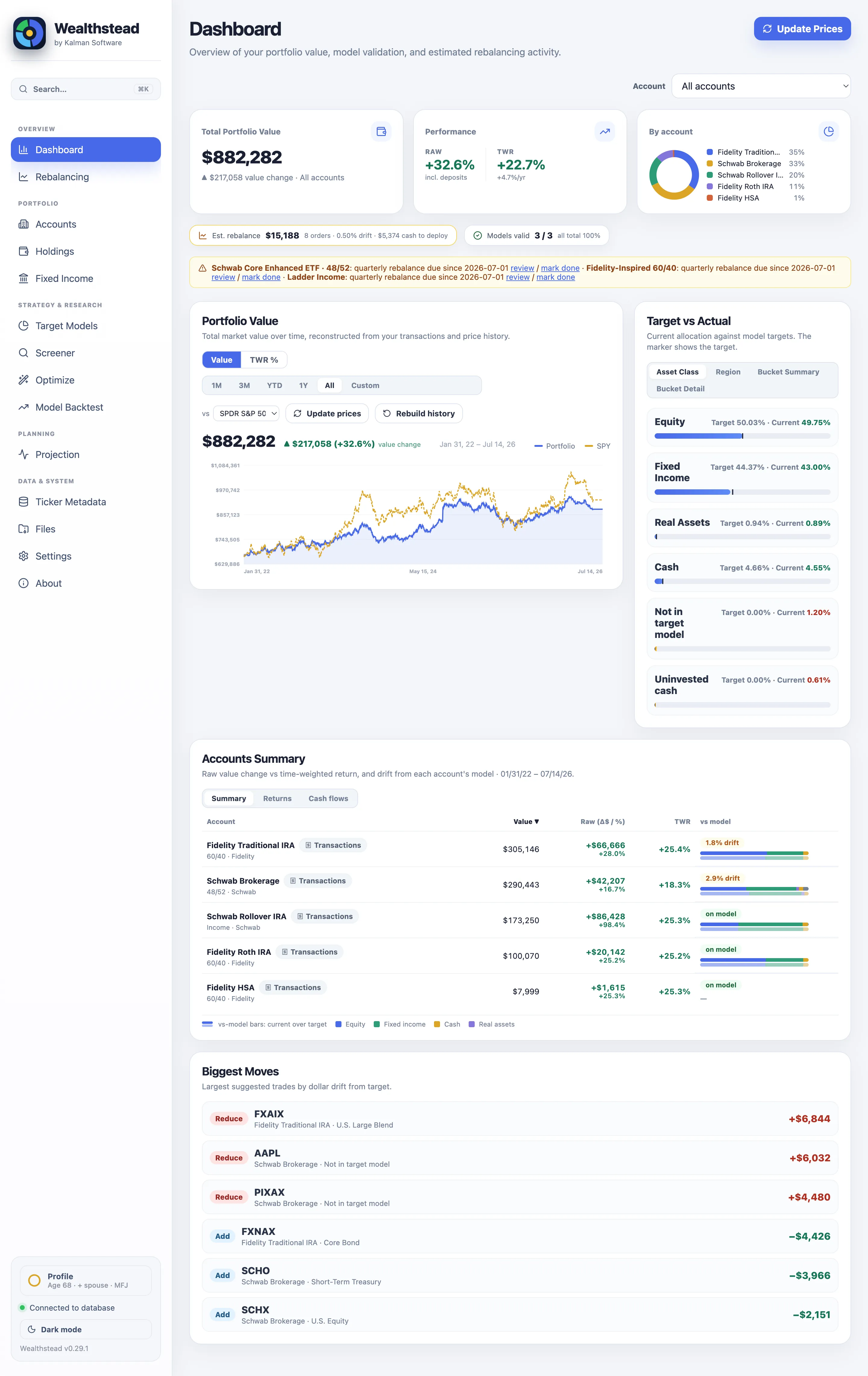Click Update prices in the chart toolbar

point(327,414)
